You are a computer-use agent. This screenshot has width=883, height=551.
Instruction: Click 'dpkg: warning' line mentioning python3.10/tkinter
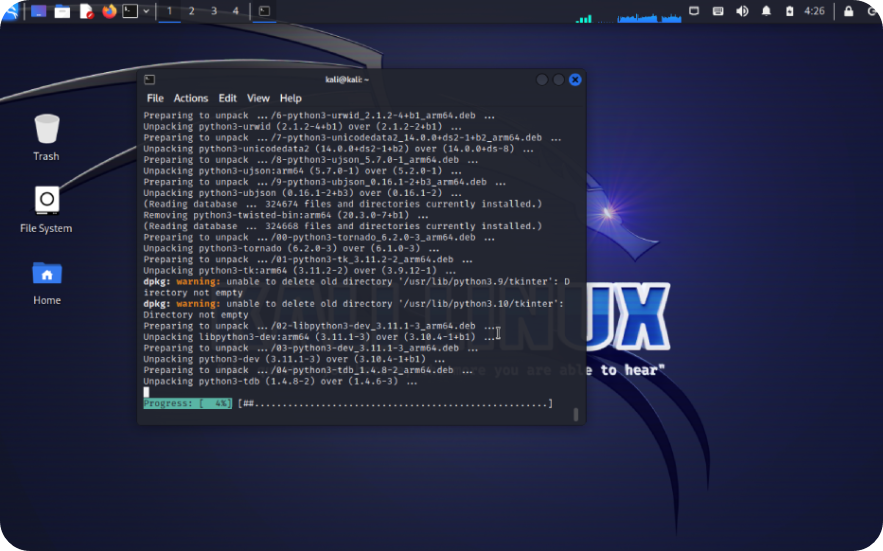(354, 304)
